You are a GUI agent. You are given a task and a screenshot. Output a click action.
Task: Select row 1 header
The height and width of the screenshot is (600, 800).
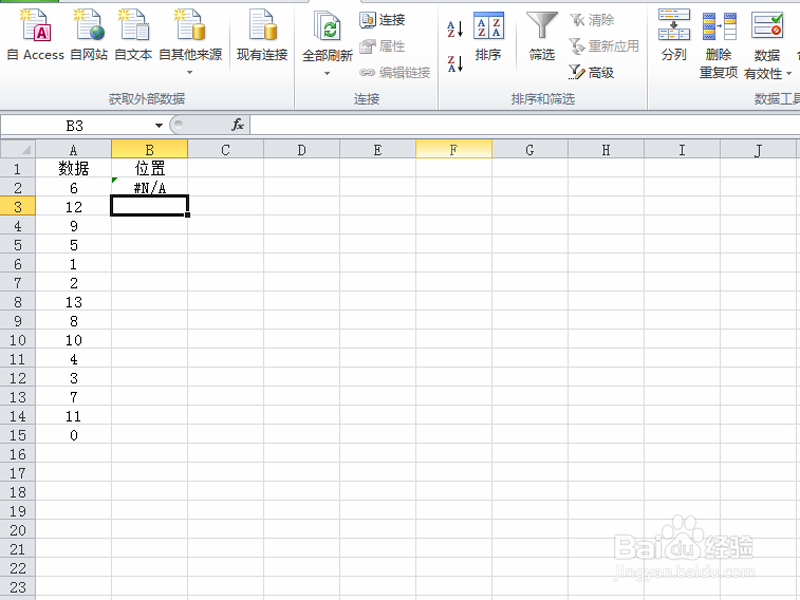pyautogui.click(x=18, y=168)
